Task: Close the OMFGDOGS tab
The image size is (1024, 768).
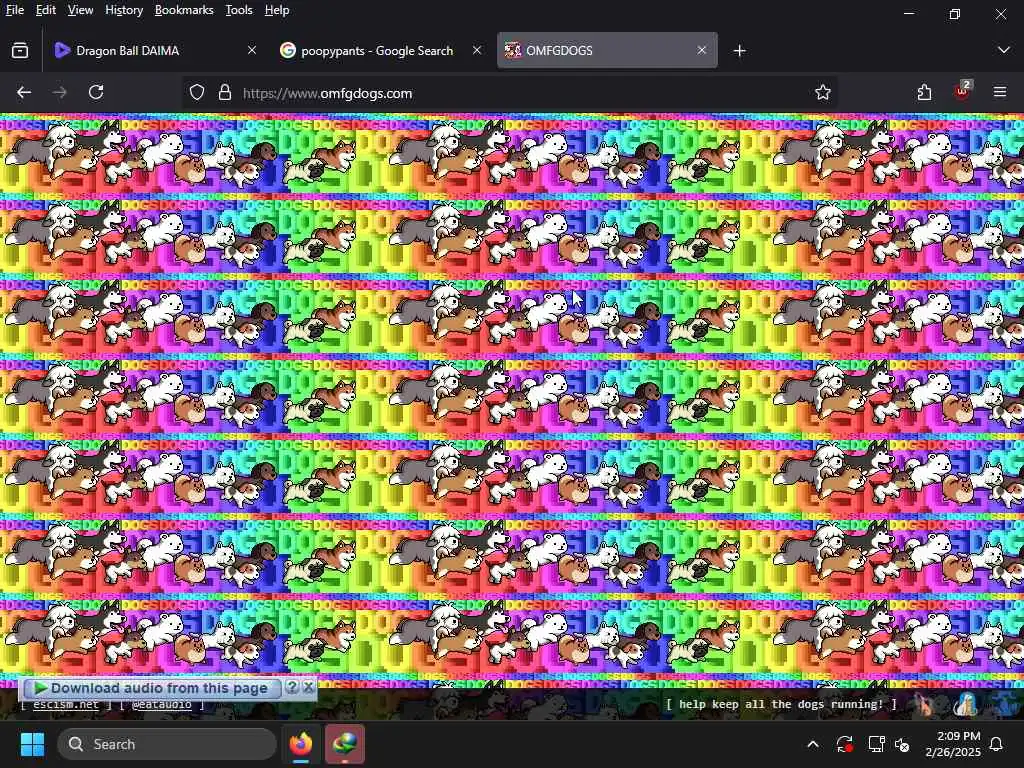Action: point(701,50)
